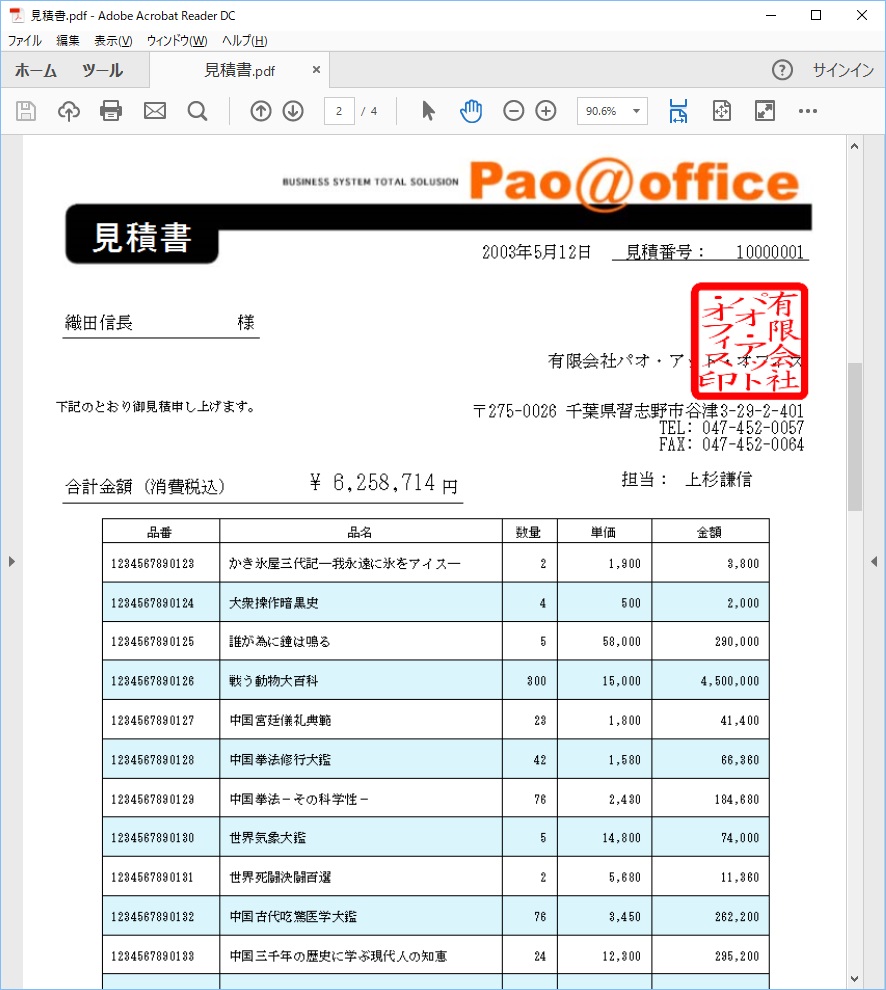
Task: Click the Pao@office logo
Action: click(634, 183)
